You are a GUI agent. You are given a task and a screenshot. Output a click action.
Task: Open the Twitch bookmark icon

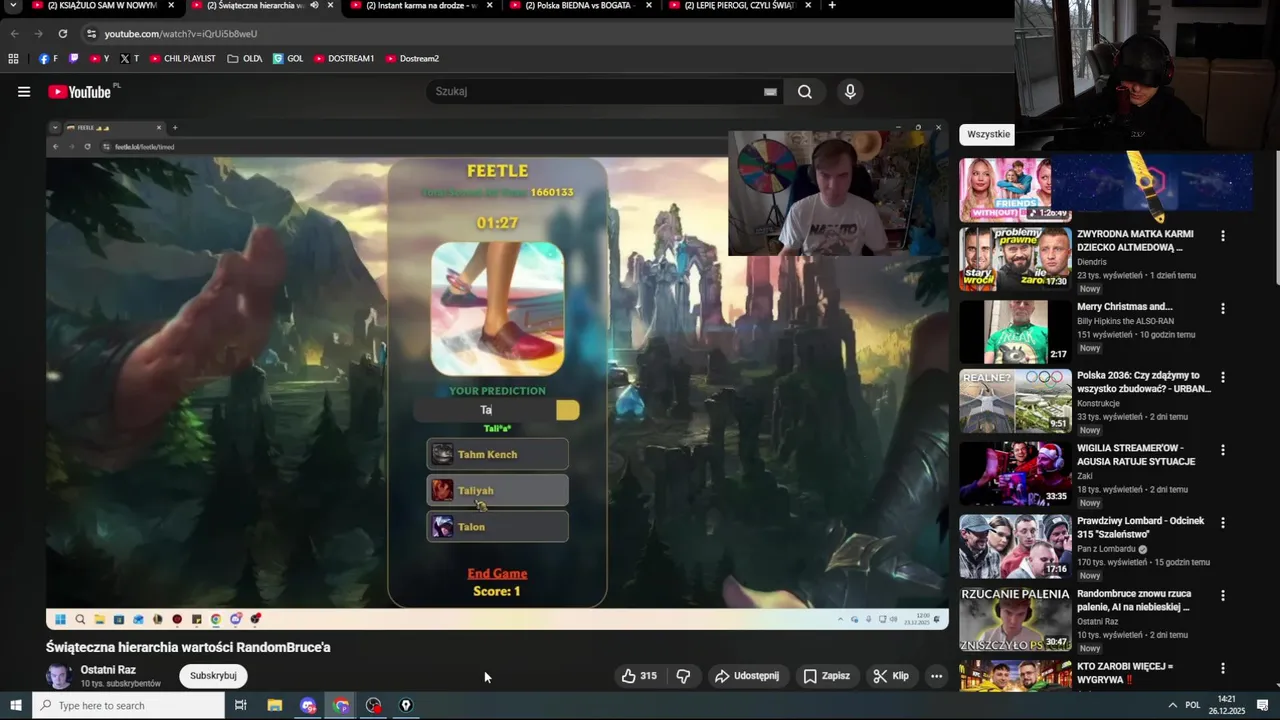click(x=73, y=59)
